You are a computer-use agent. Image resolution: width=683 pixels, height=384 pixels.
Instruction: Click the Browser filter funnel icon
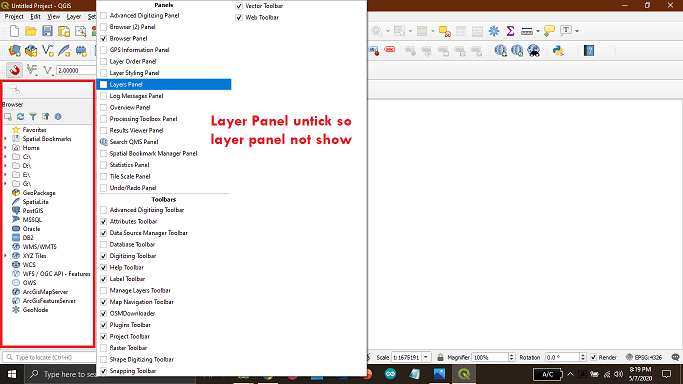(x=33, y=117)
